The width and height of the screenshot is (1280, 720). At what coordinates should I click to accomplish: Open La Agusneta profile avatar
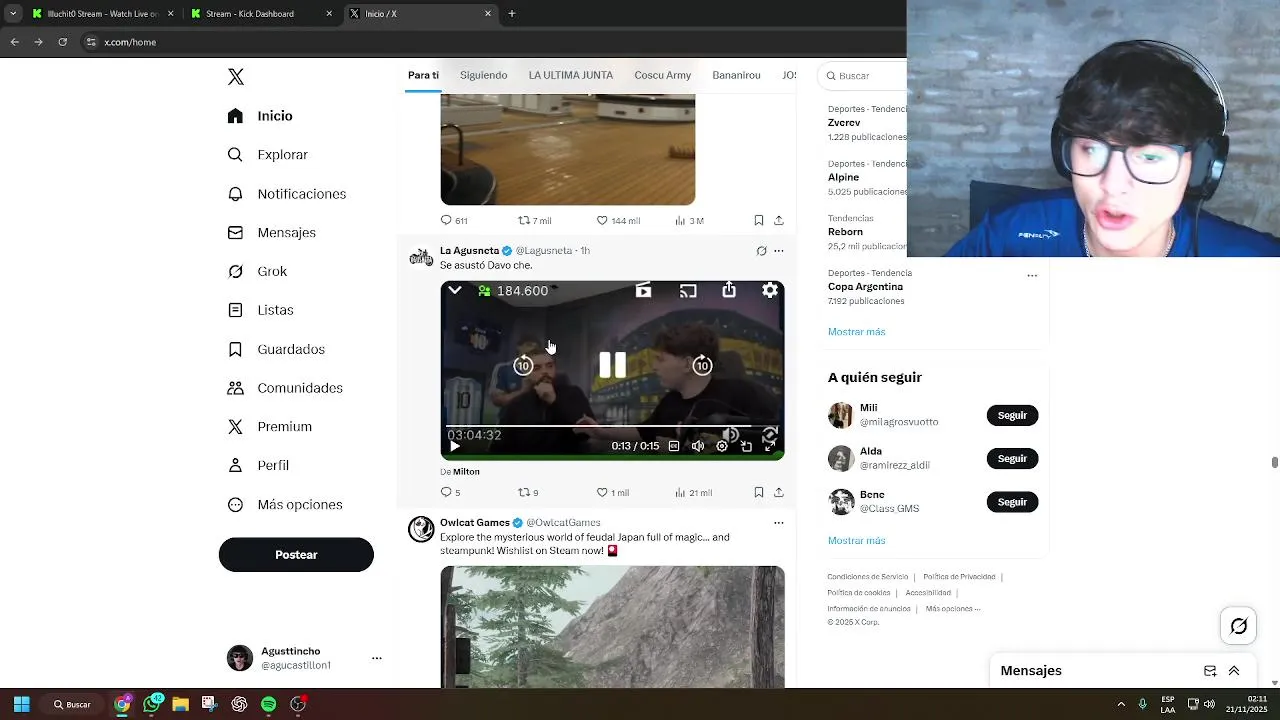pos(421,257)
